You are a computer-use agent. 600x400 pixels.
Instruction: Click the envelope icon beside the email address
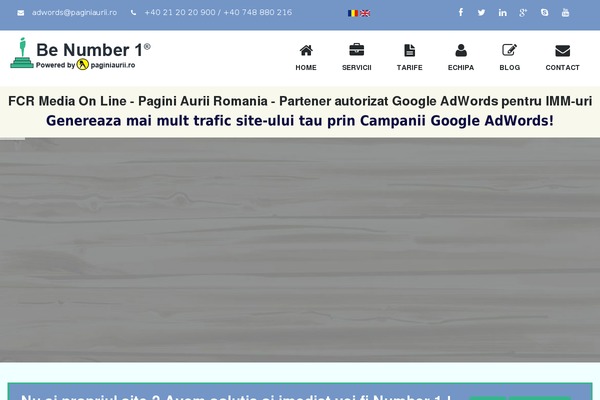(21, 13)
